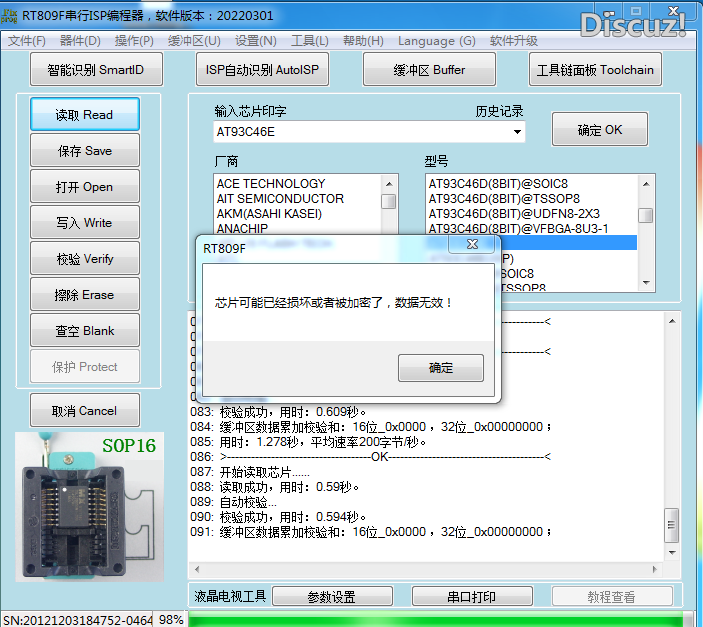This screenshot has width=703, height=627.
Task: Click the iFix prog title bar icon
Action: (x=9, y=16)
